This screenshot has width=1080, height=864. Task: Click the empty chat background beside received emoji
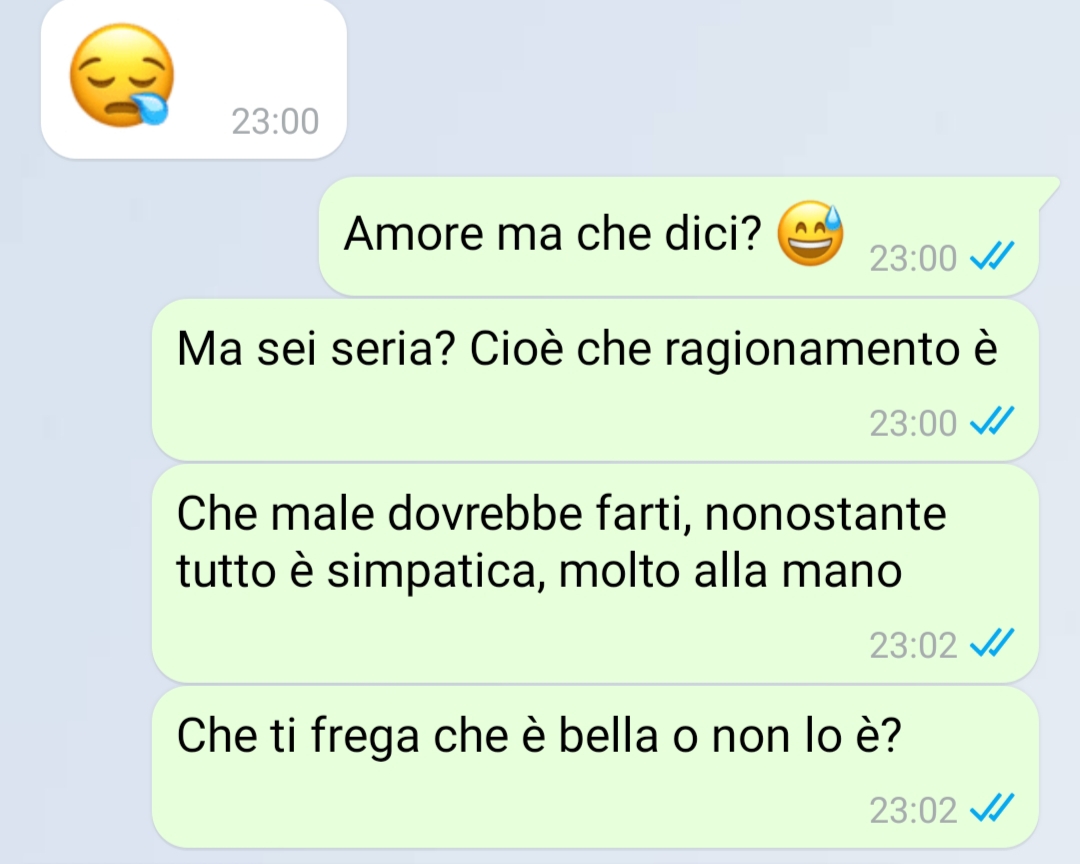click(x=689, y=83)
